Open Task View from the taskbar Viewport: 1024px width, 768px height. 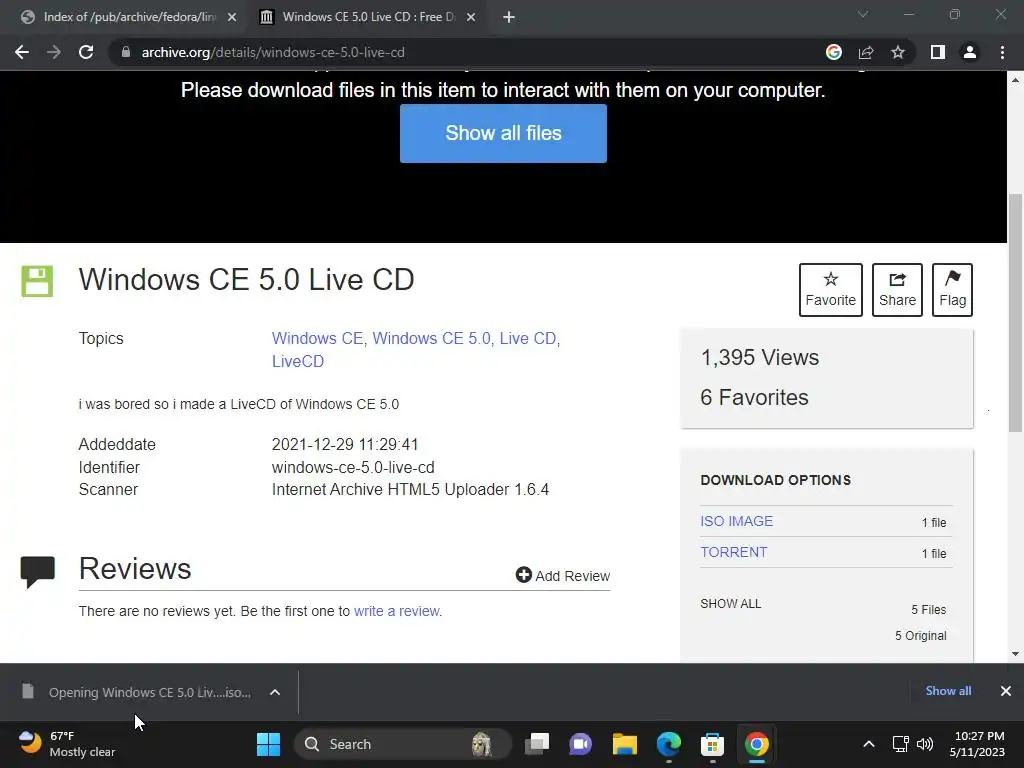[x=537, y=744]
